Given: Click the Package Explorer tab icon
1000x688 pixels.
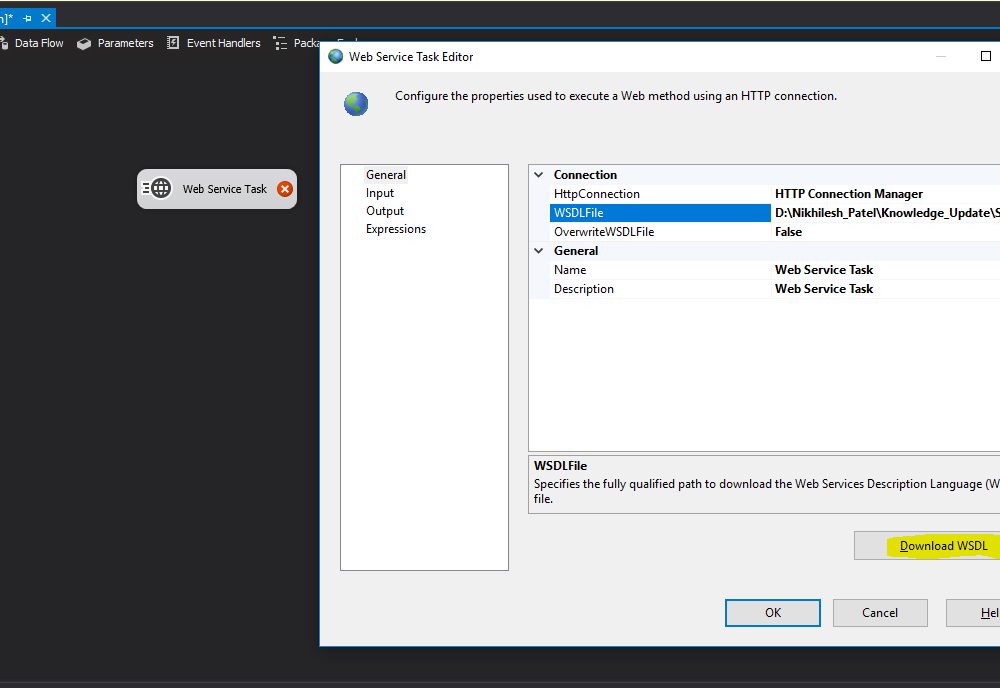Looking at the screenshot, I should coord(280,43).
